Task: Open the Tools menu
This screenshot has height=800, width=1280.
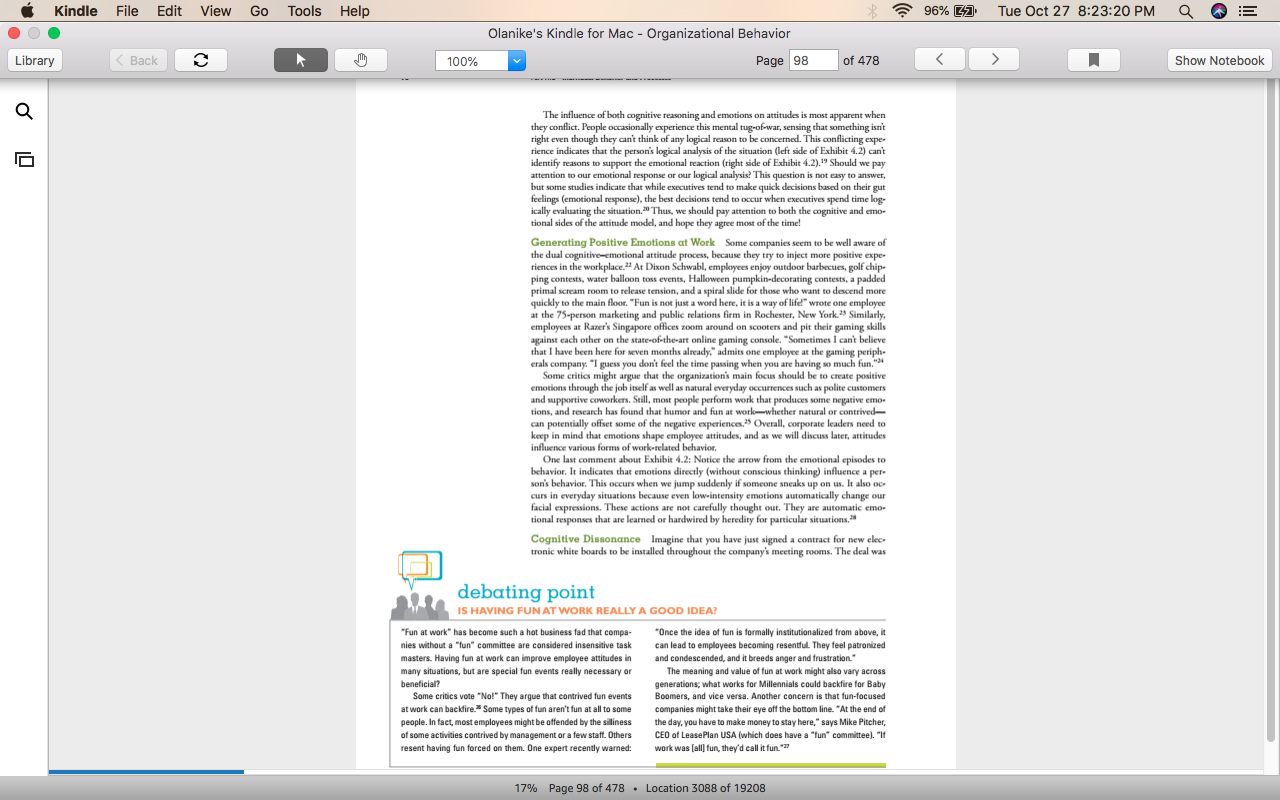Action: point(304,11)
